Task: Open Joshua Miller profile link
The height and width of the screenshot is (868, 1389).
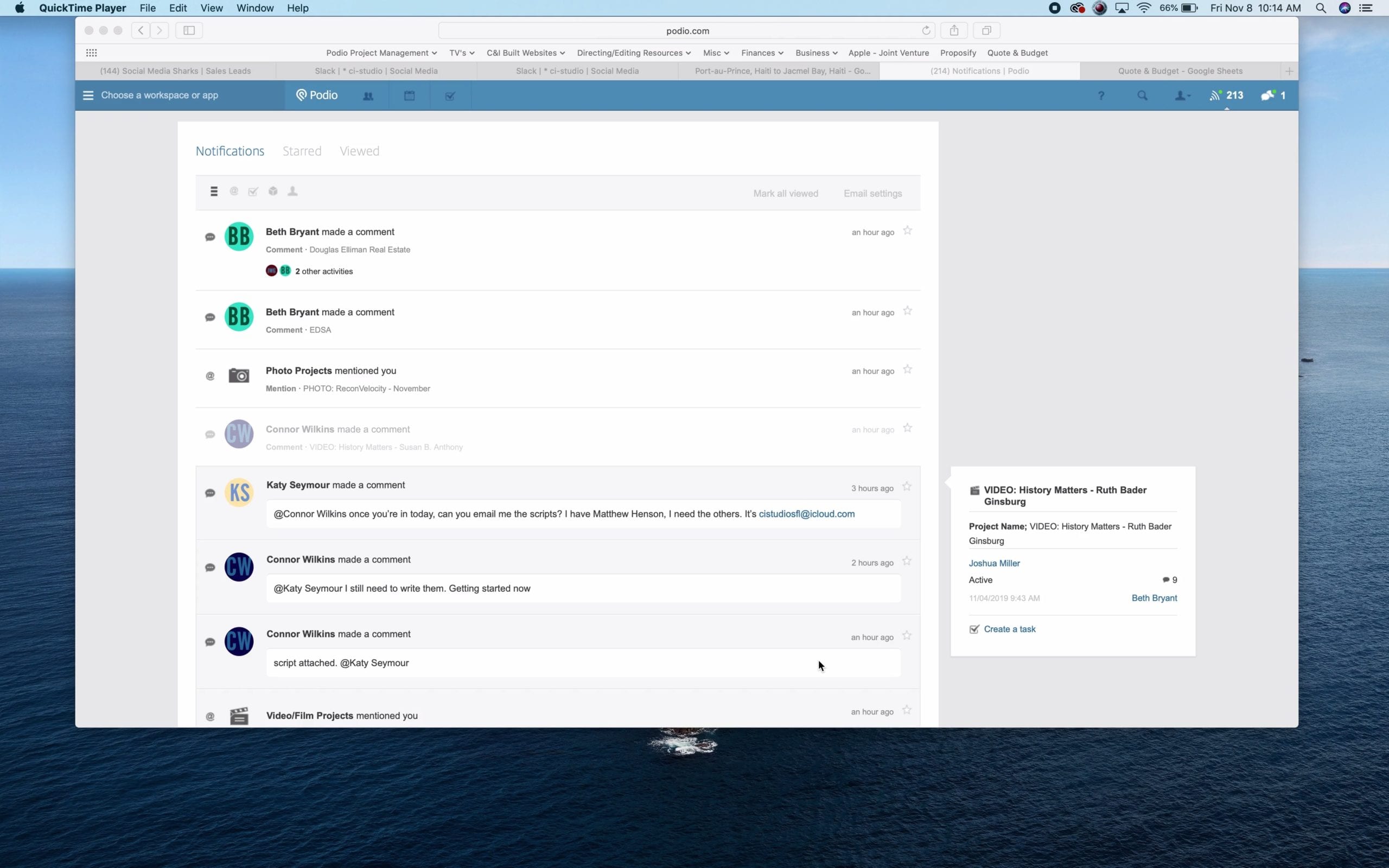Action: [x=994, y=563]
